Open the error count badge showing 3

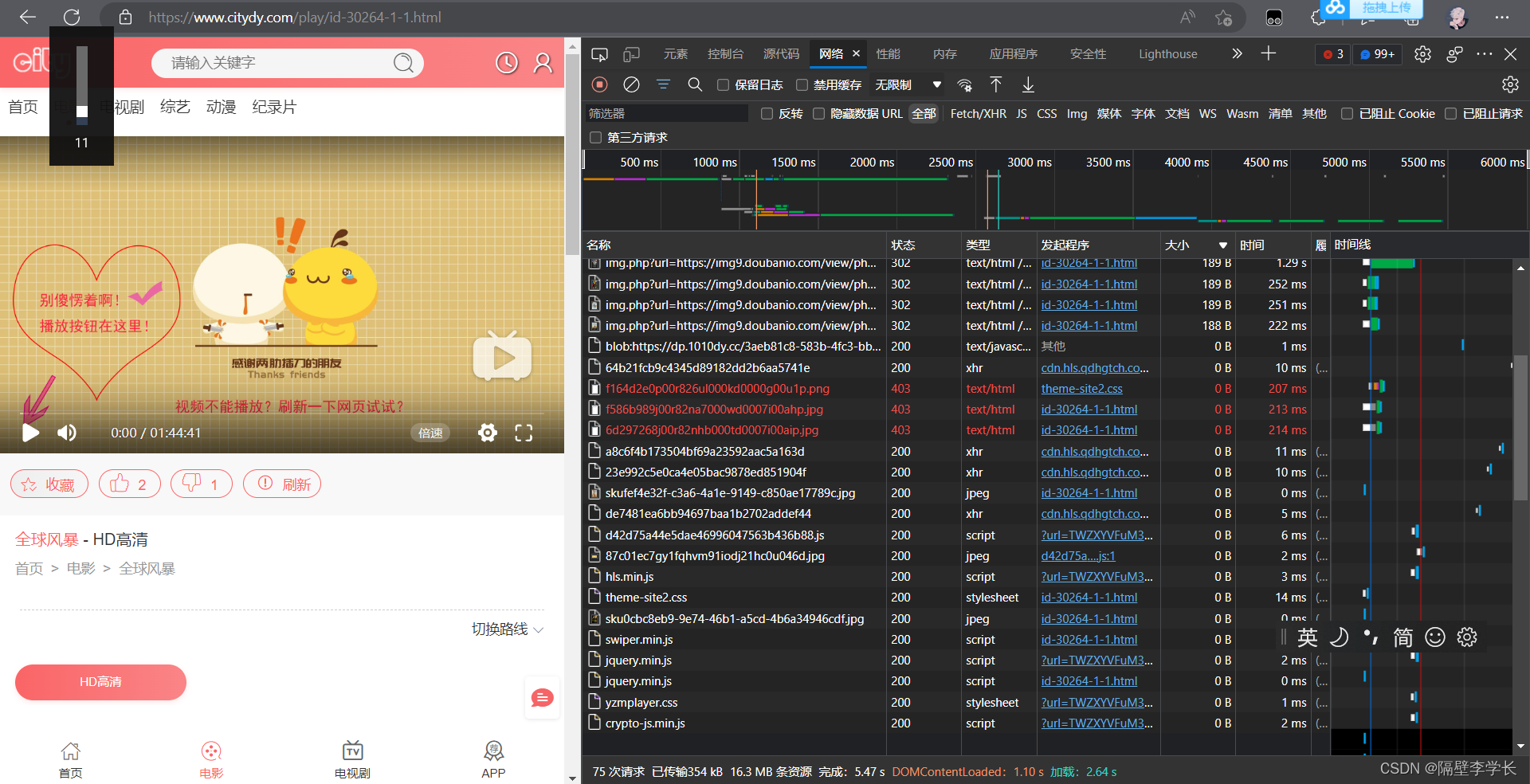1333,54
